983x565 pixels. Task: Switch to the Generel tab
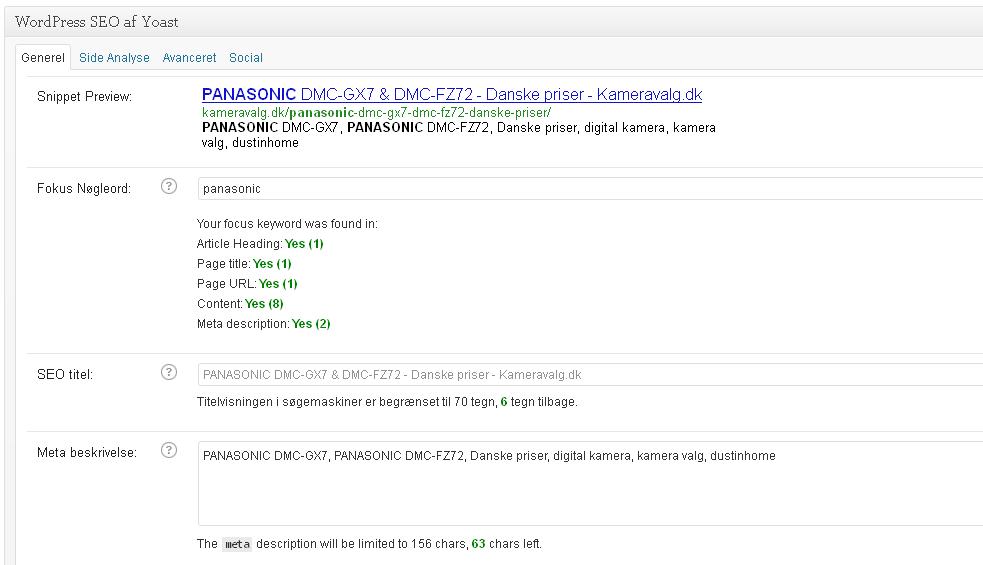pyautogui.click(x=43, y=58)
